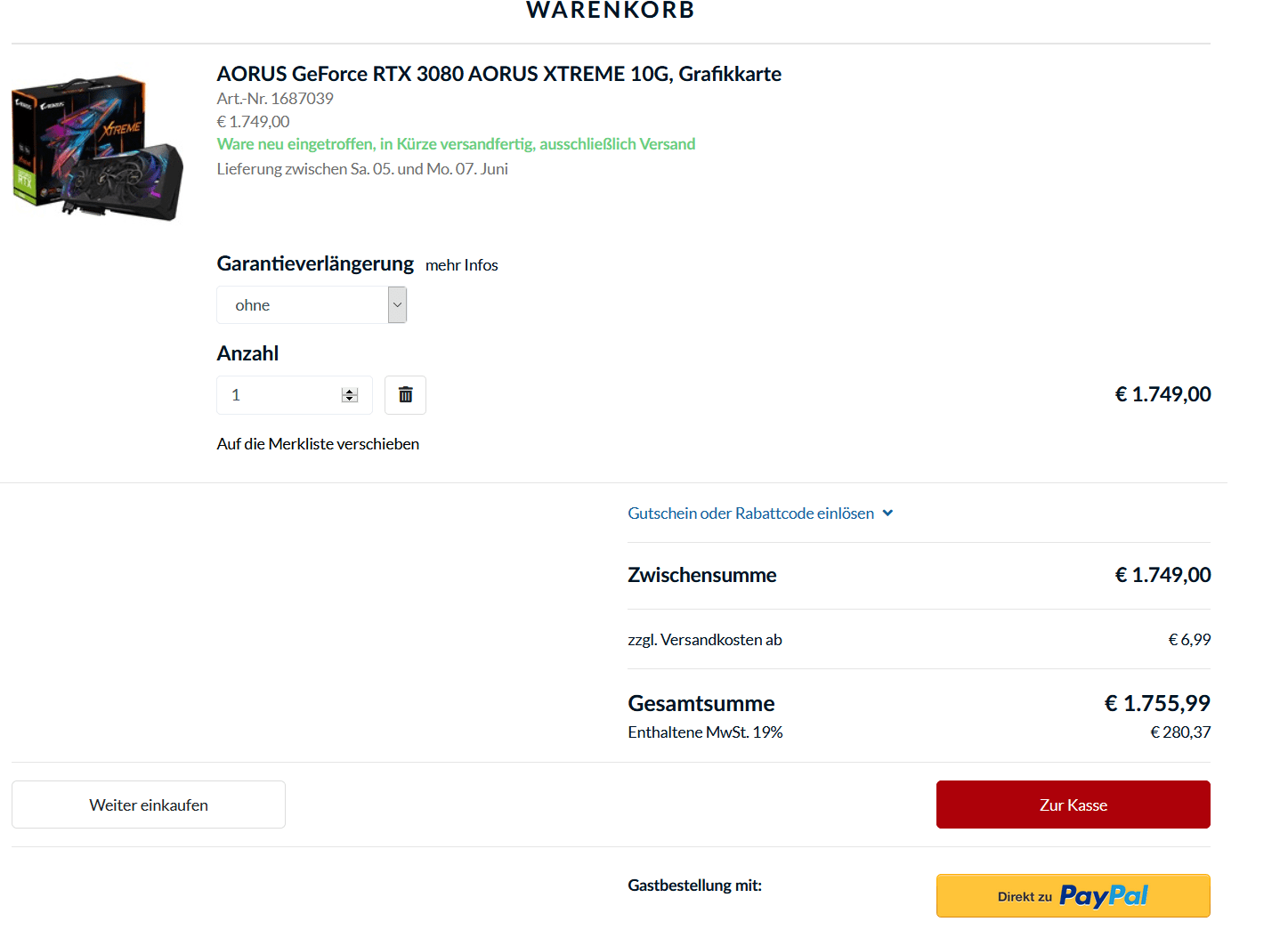The height and width of the screenshot is (930, 1288).
Task: Click mehr Infos next to Garantieverlängerung
Action: click(x=461, y=265)
